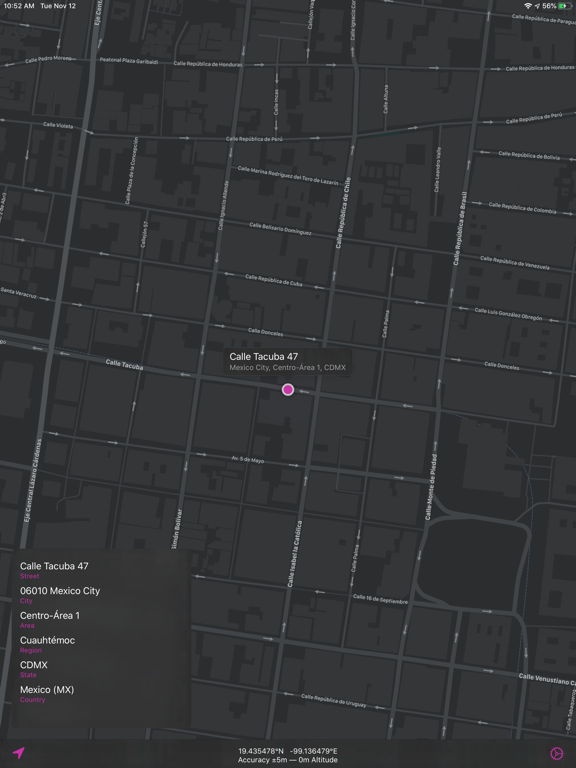Tap the Calle Monte de Piedad label
Image resolution: width=576 pixels, height=768 pixels.
431,486
